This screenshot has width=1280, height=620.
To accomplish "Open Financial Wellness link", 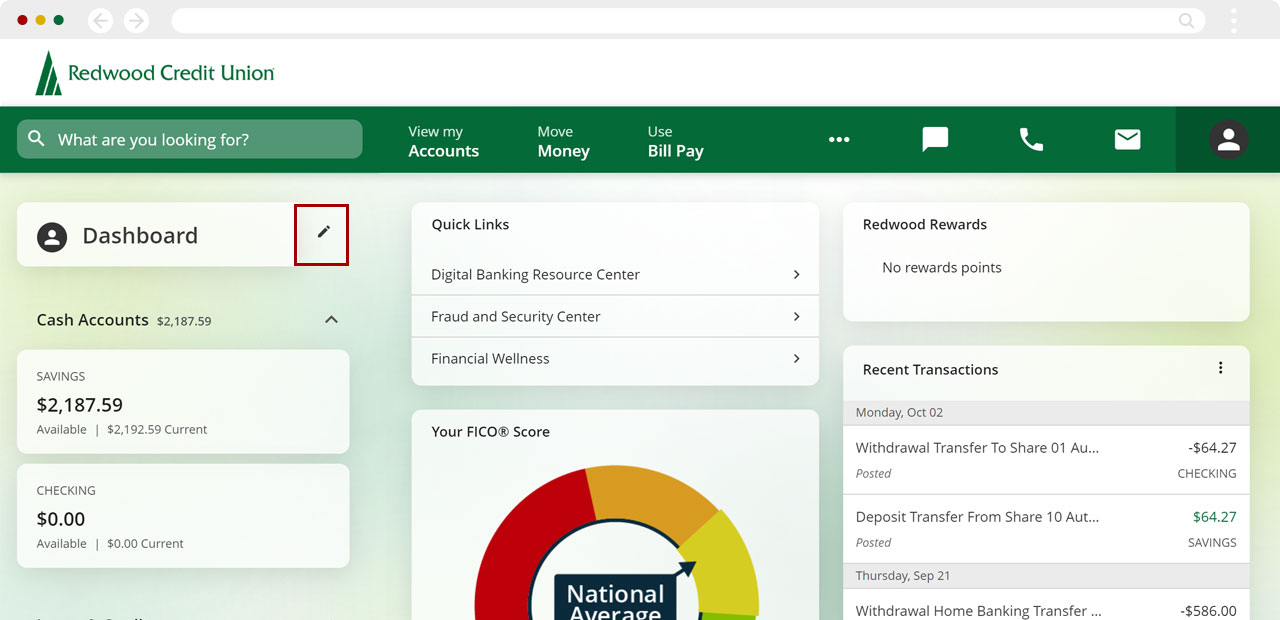I will 615,358.
